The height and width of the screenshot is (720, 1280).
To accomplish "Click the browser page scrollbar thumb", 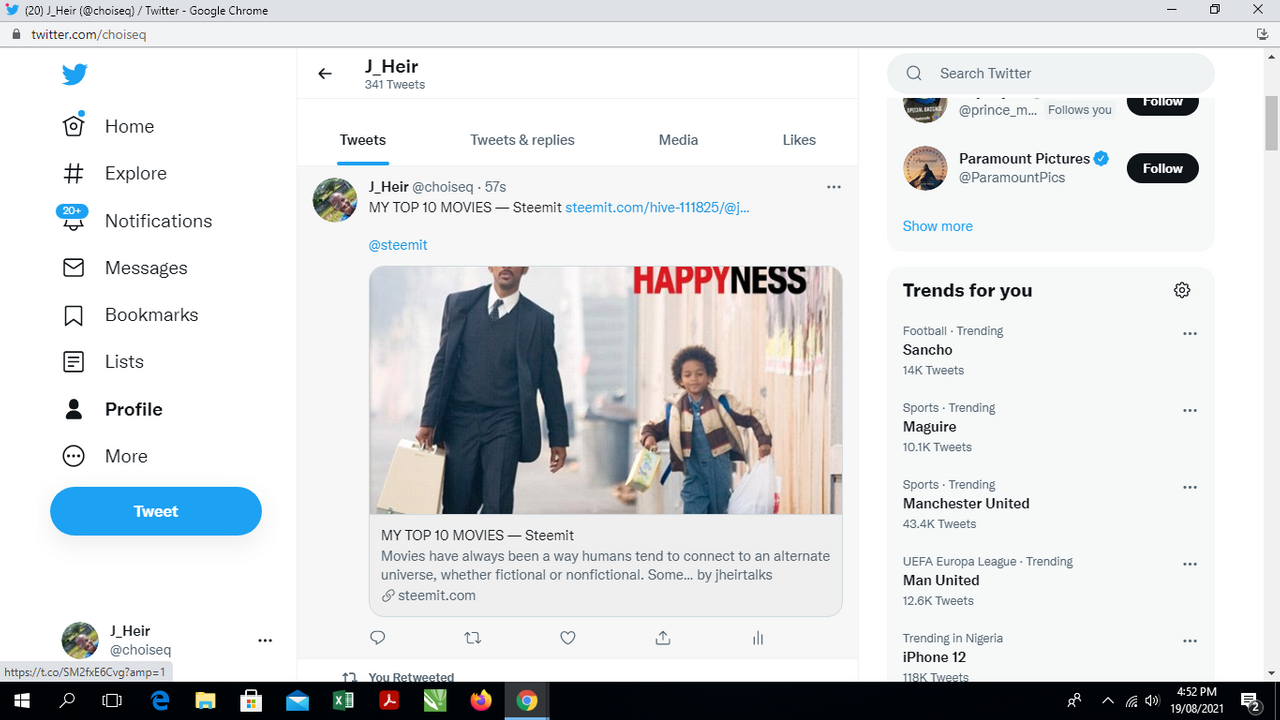I will (1271, 122).
